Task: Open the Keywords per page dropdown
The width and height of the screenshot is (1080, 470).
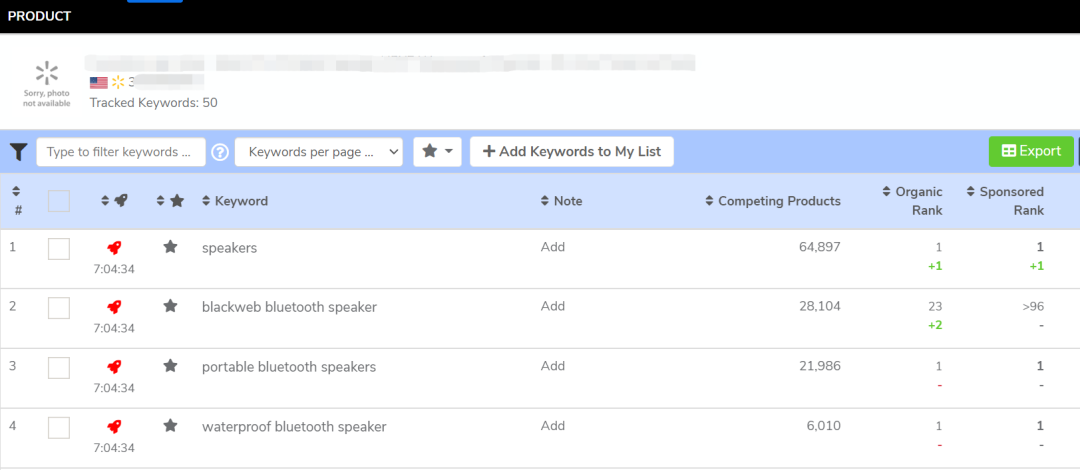Action: click(x=318, y=152)
